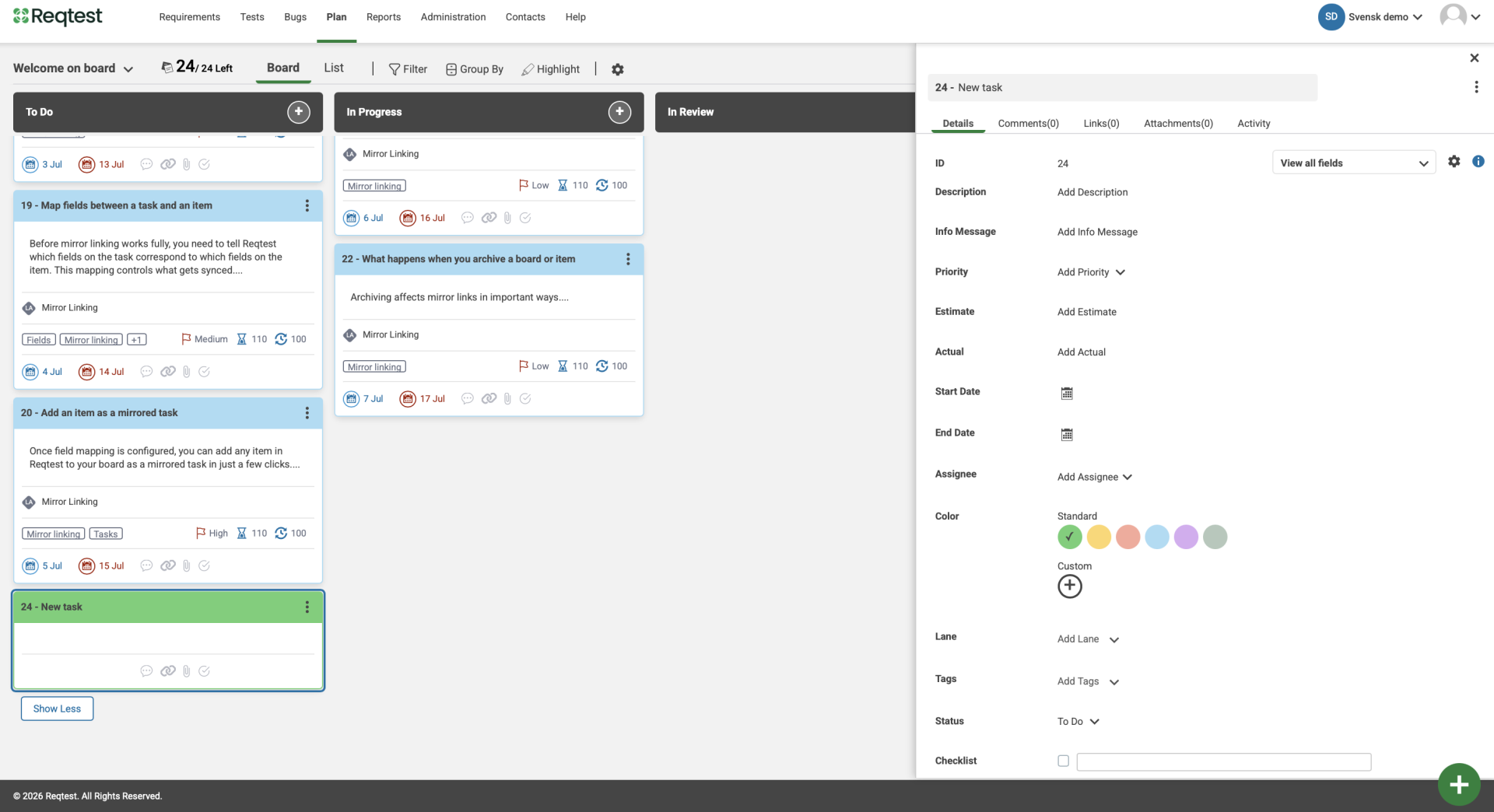Open menu of card 24 New task

point(307,607)
